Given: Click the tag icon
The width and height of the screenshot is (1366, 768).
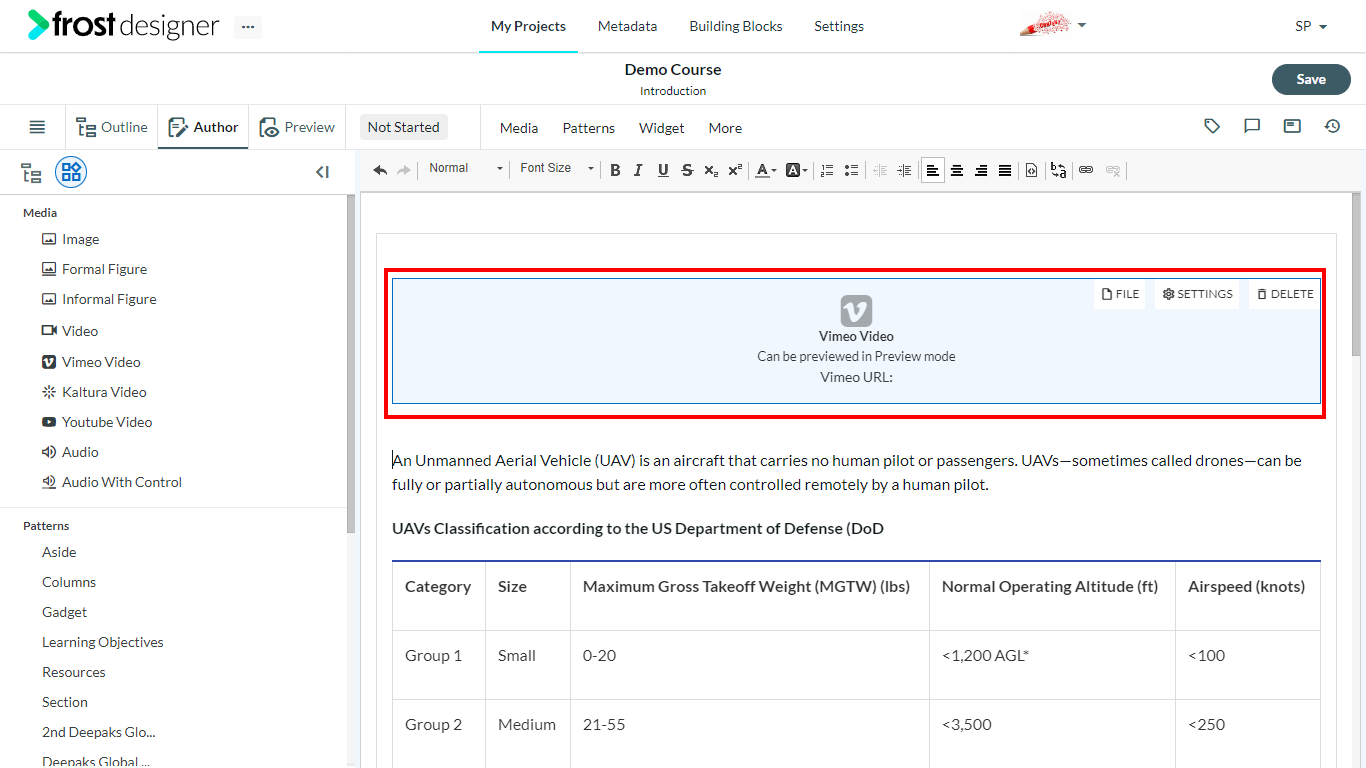Looking at the screenshot, I should click(x=1212, y=126).
